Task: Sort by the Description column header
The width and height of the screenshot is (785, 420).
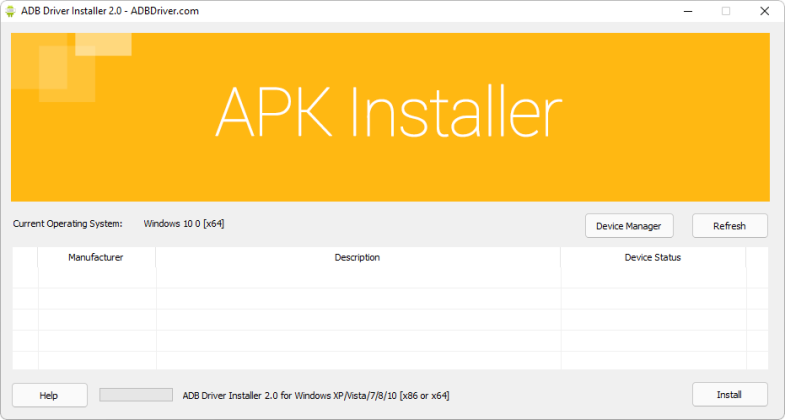Action: (357, 257)
